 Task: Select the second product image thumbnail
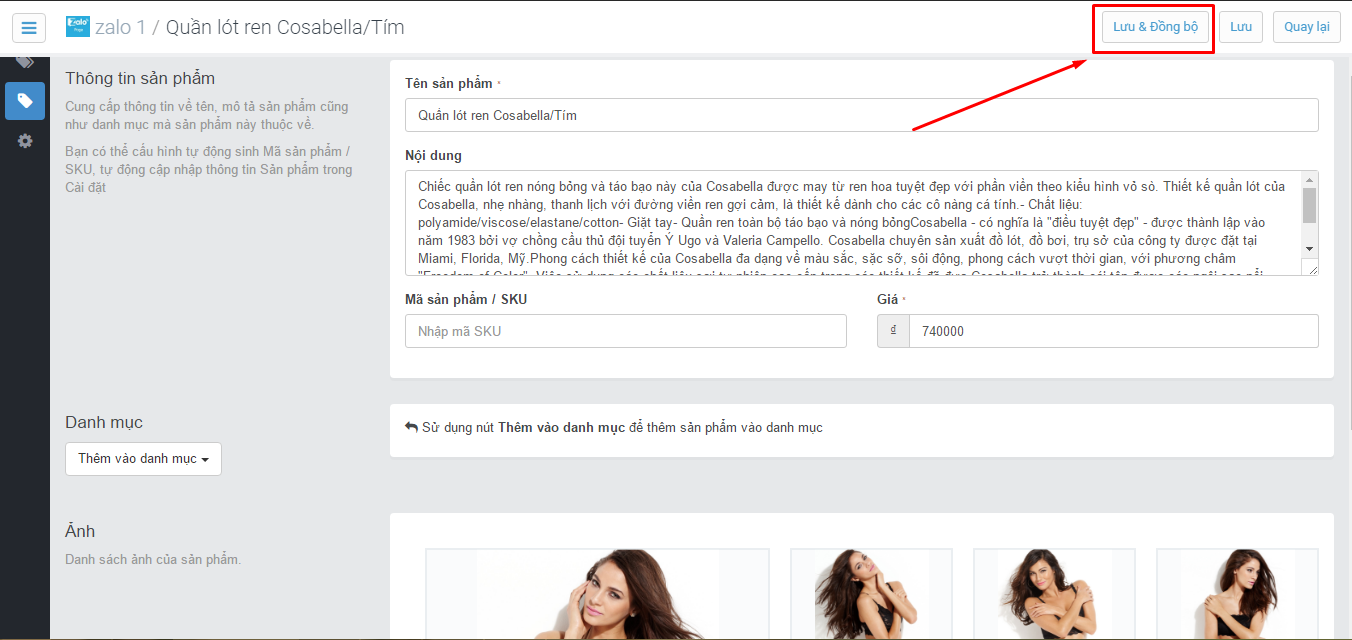pyautogui.click(x=869, y=594)
